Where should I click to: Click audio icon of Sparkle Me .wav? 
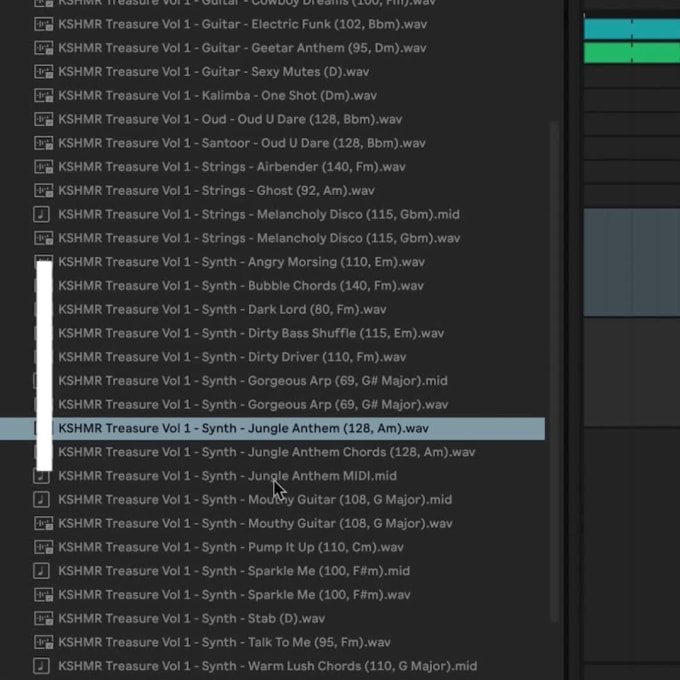[43, 595]
